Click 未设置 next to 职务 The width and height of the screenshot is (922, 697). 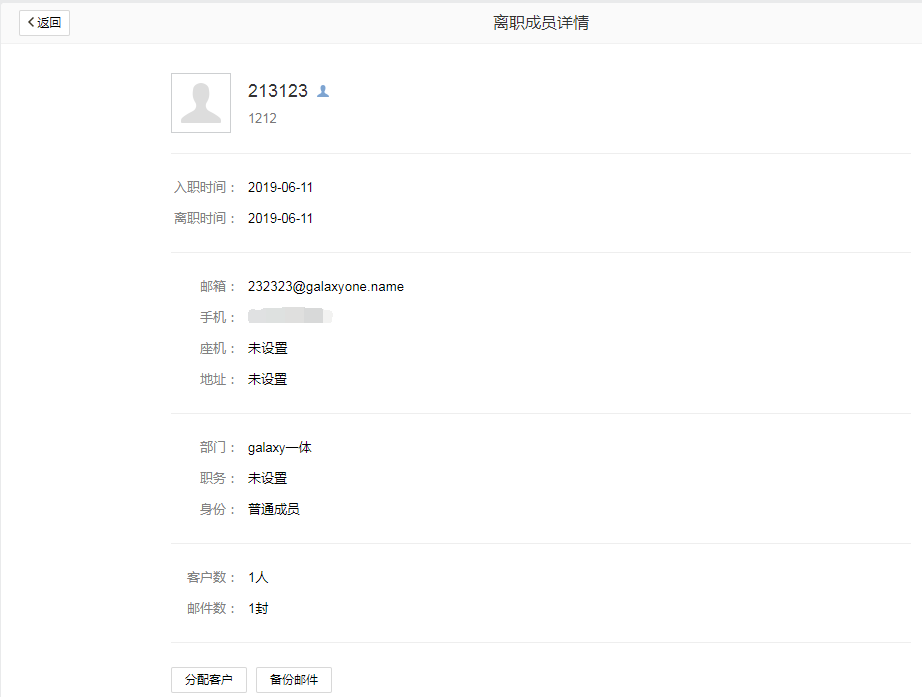tap(266, 478)
